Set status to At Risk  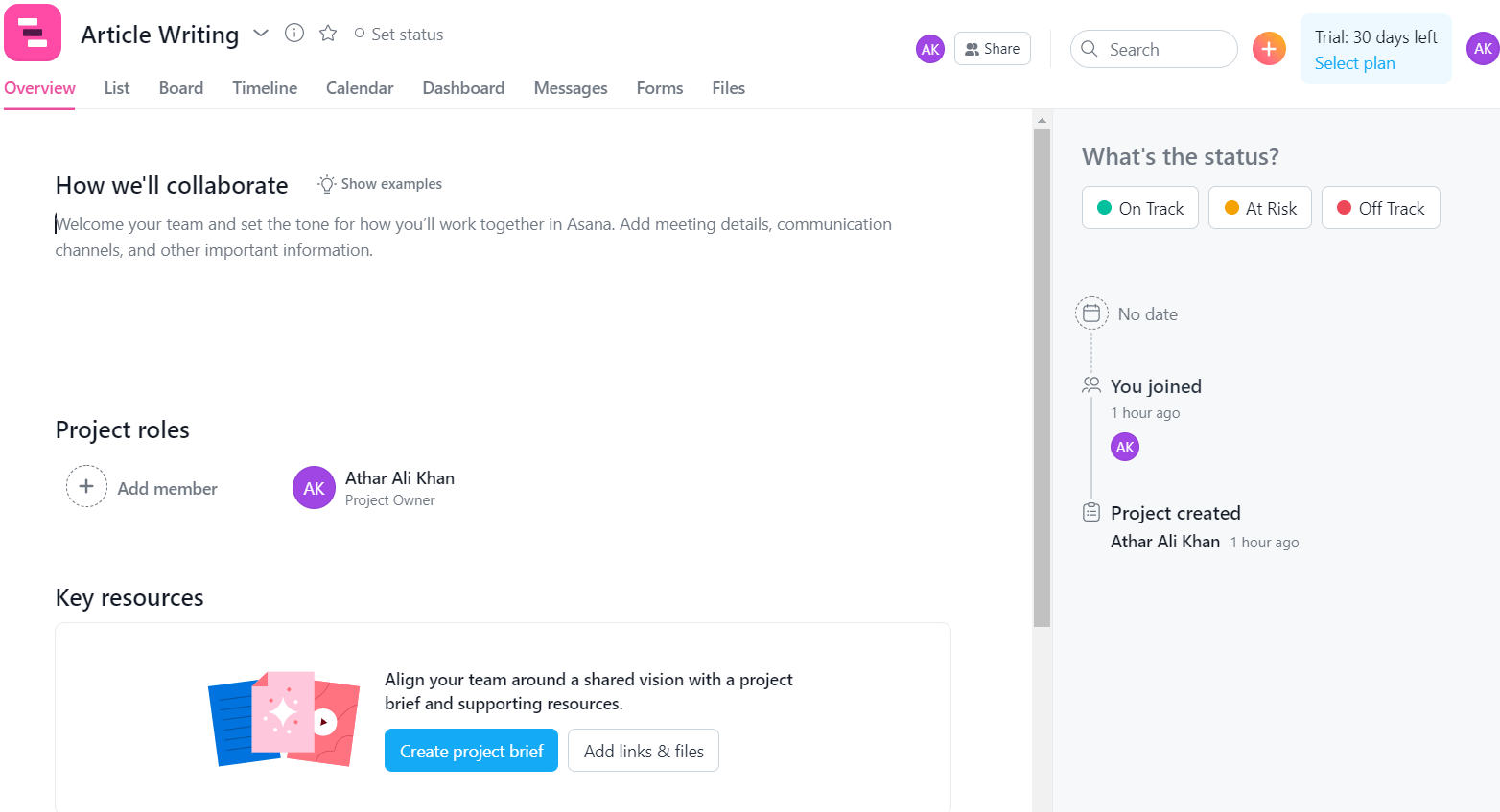click(x=1260, y=208)
